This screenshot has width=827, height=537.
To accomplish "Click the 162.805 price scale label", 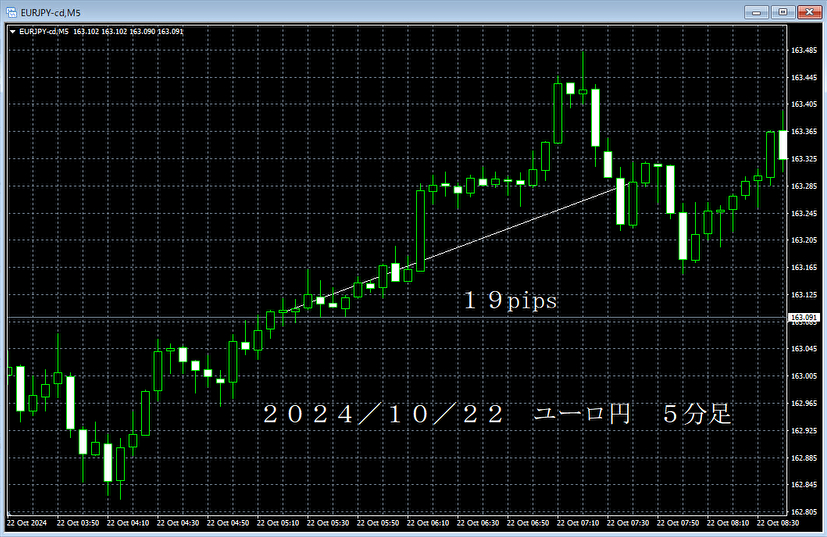I will (804, 512).
